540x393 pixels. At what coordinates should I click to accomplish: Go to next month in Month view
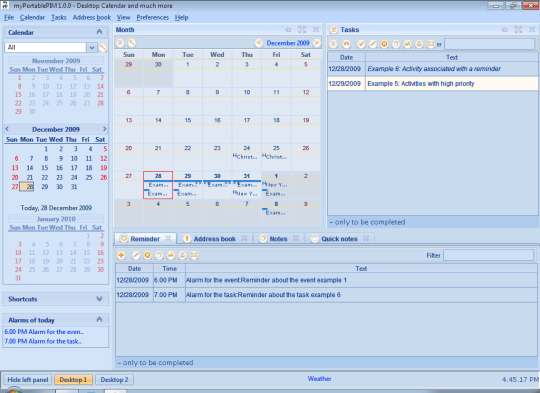(x=316, y=43)
